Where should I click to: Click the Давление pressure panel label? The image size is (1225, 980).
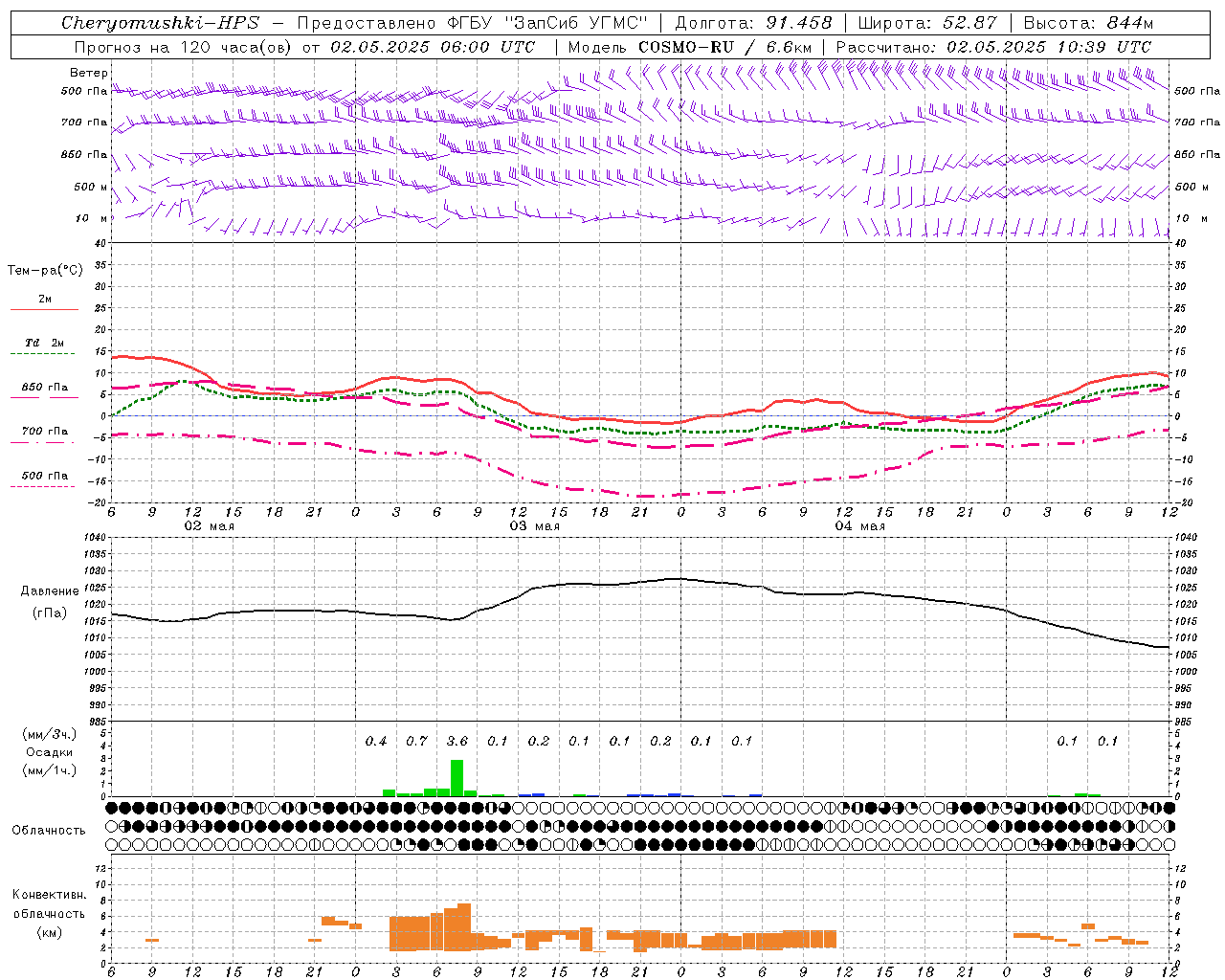coord(50,591)
